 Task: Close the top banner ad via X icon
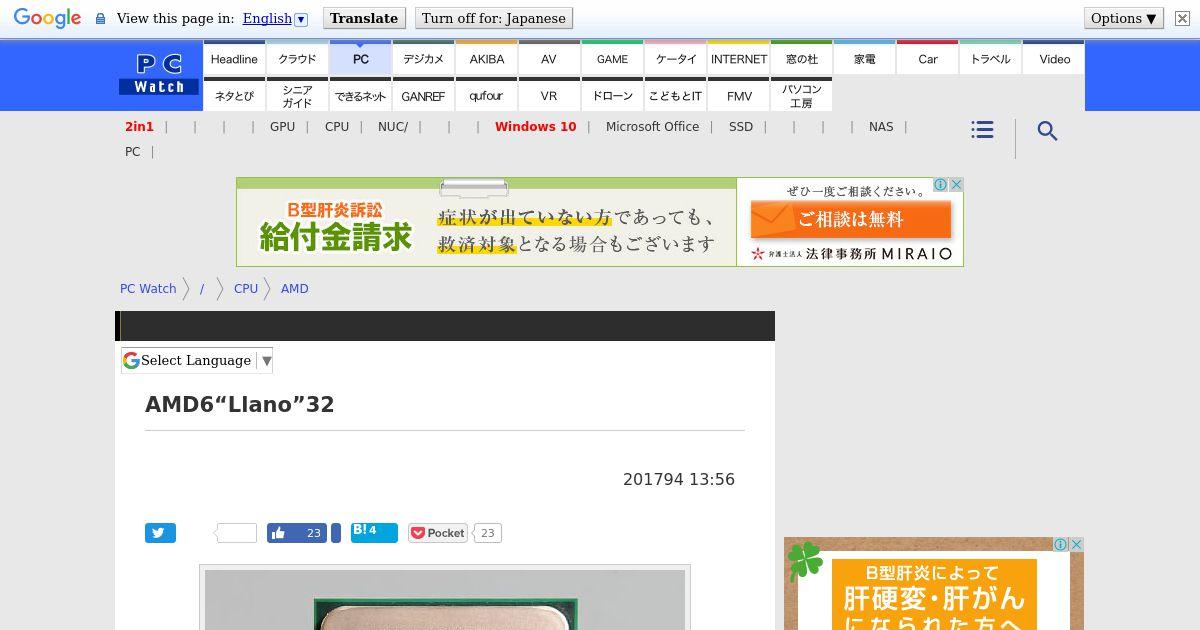[956, 185]
